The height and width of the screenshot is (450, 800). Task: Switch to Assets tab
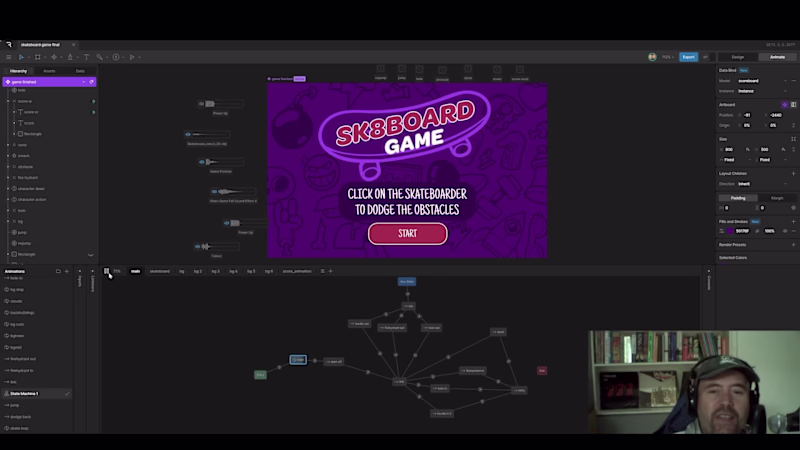tap(49, 71)
